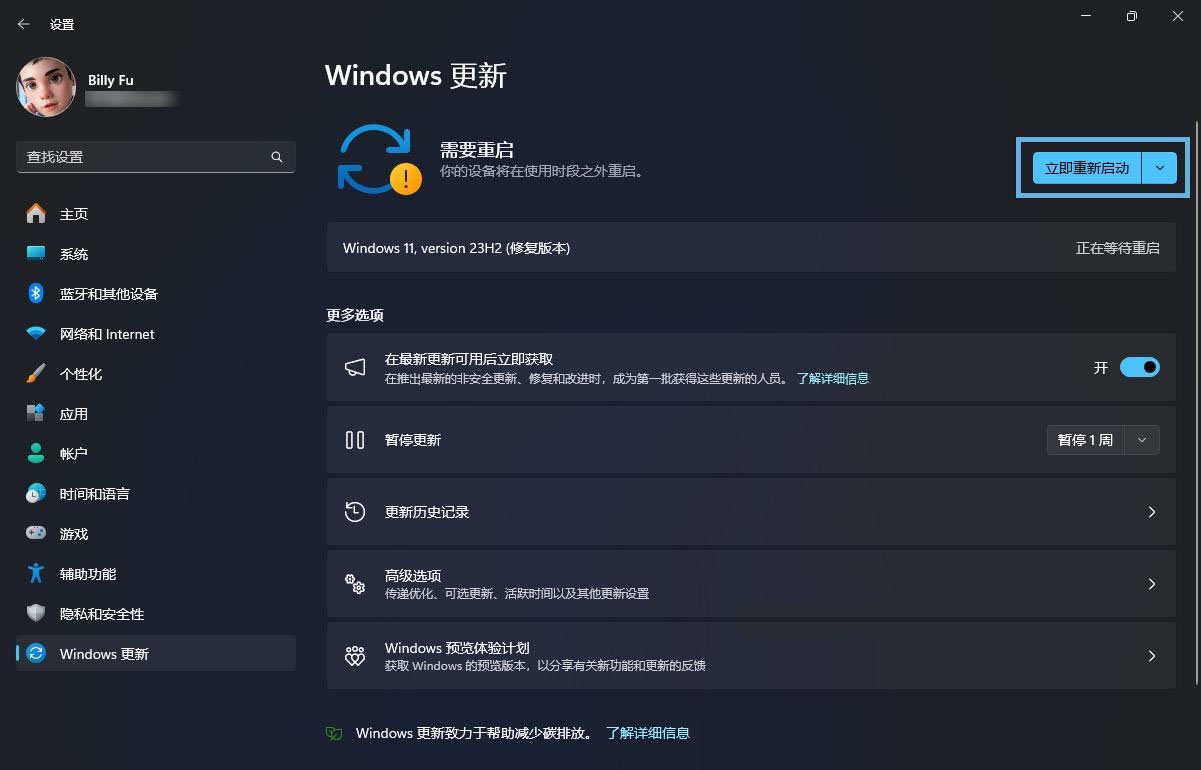Viewport: 1201px width, 770px height.
Task: Click the green leaf carbon emissions icon
Action: pos(334,733)
